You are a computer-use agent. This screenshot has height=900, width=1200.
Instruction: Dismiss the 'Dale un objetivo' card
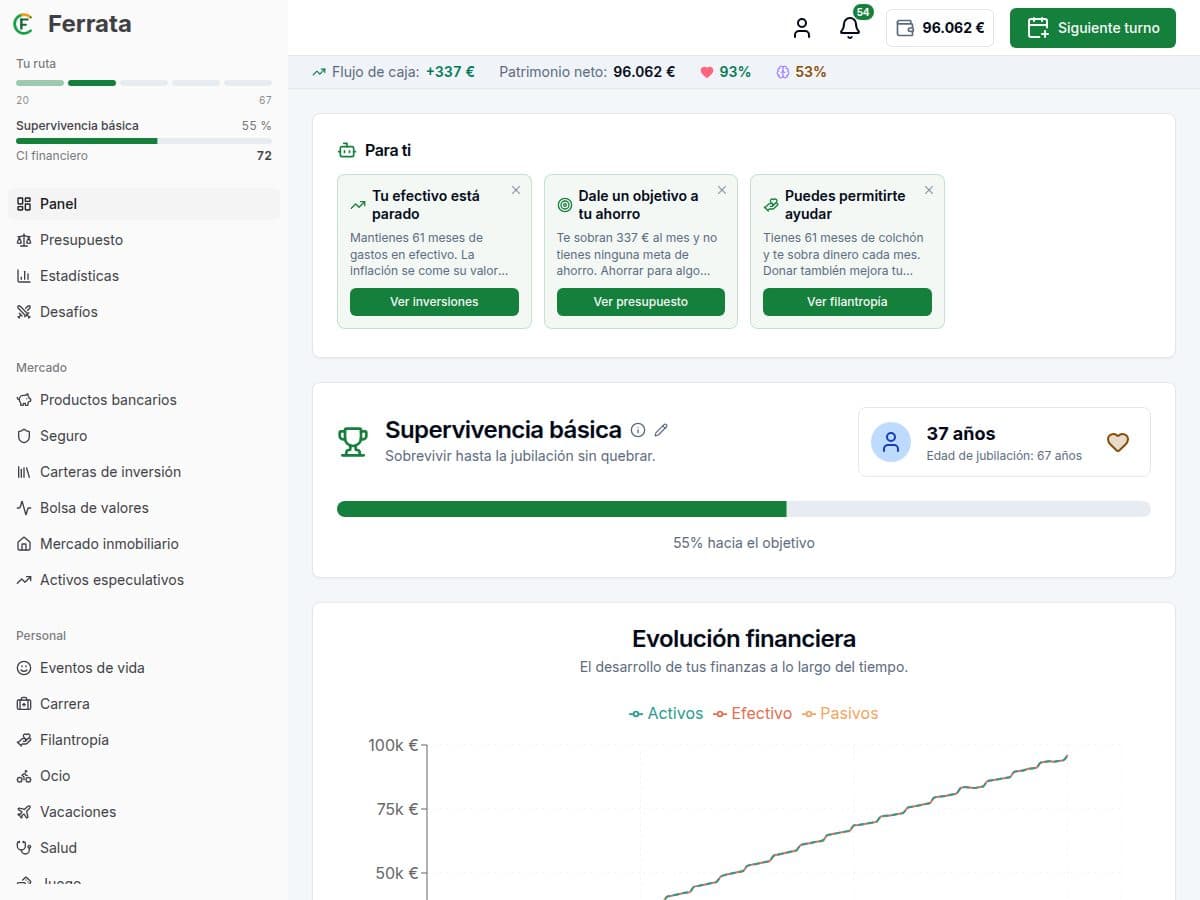coord(722,190)
